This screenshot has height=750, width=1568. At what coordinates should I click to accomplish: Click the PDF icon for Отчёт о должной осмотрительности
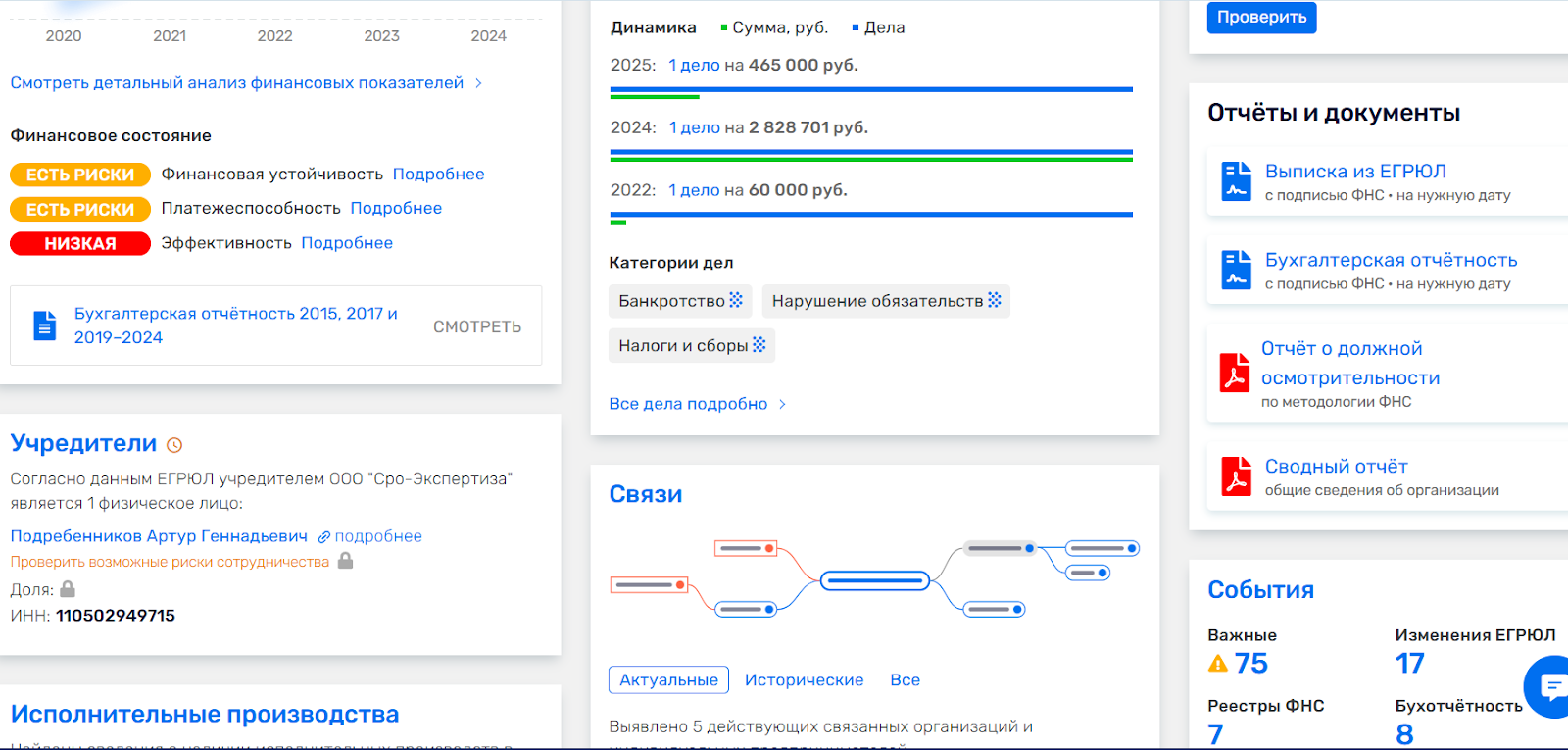click(x=1234, y=373)
